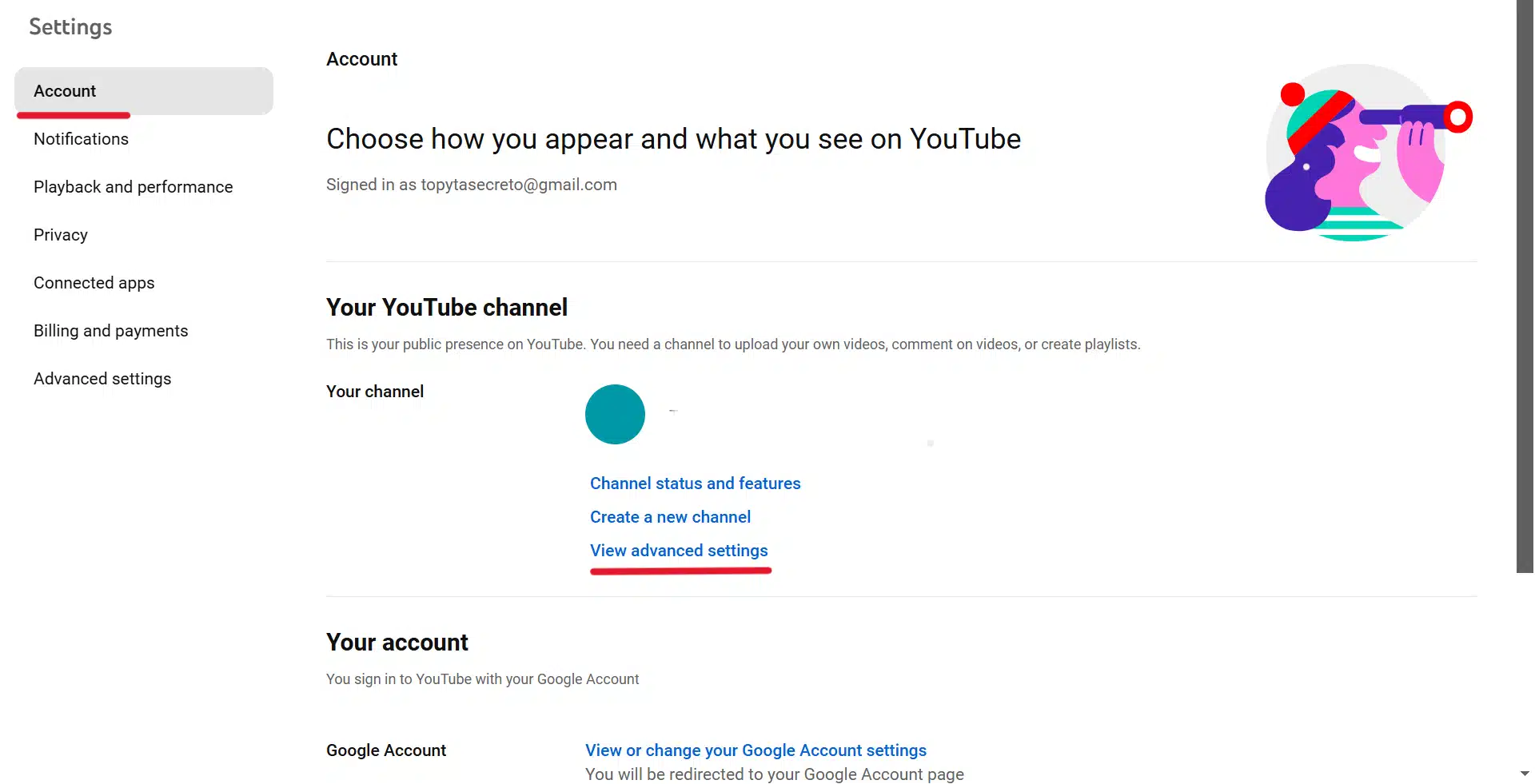The width and height of the screenshot is (1535, 784).
Task: Click the scrollbar down arrow
Action: point(1525,774)
